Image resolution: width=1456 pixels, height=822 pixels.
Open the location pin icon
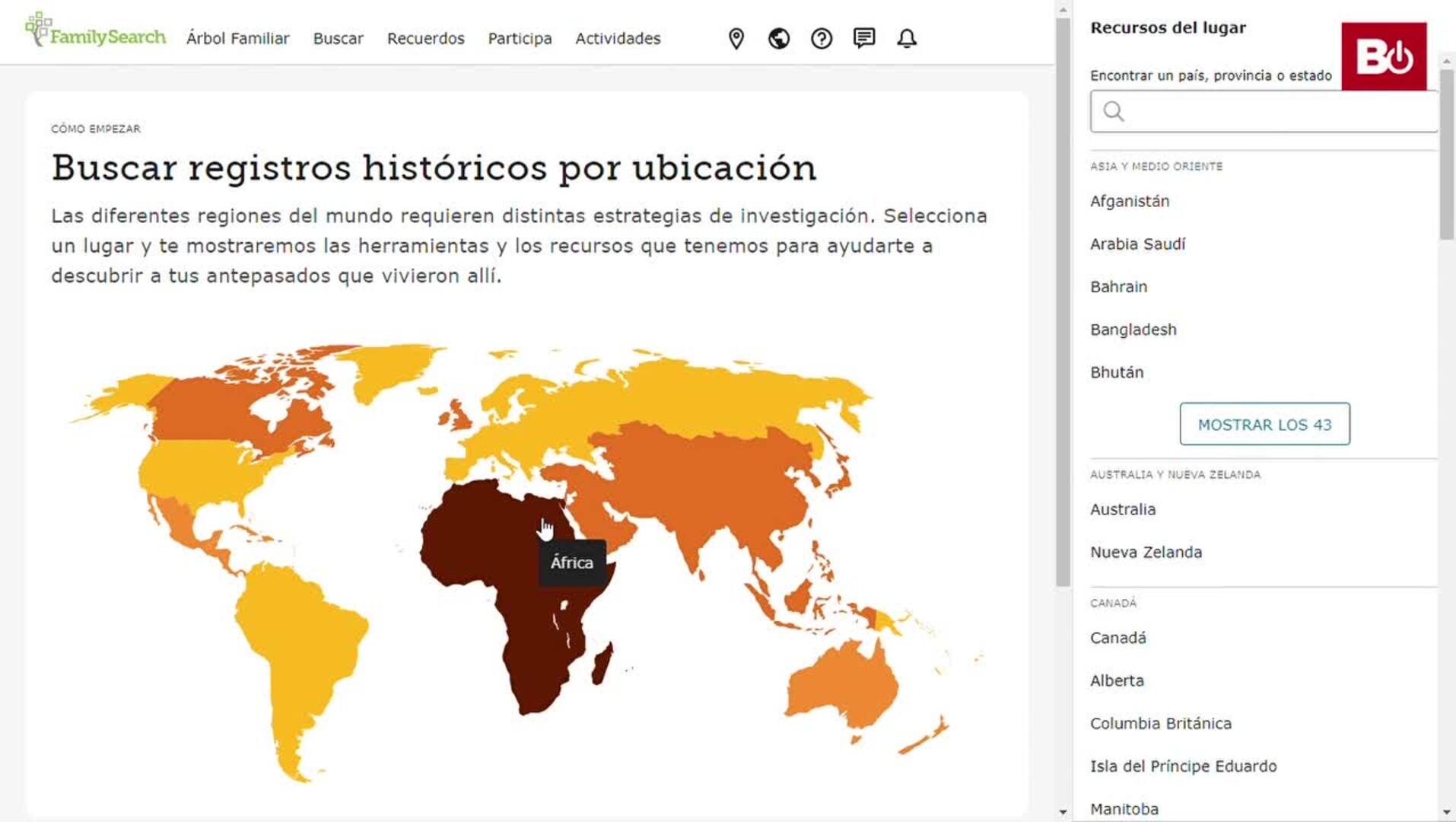click(736, 39)
